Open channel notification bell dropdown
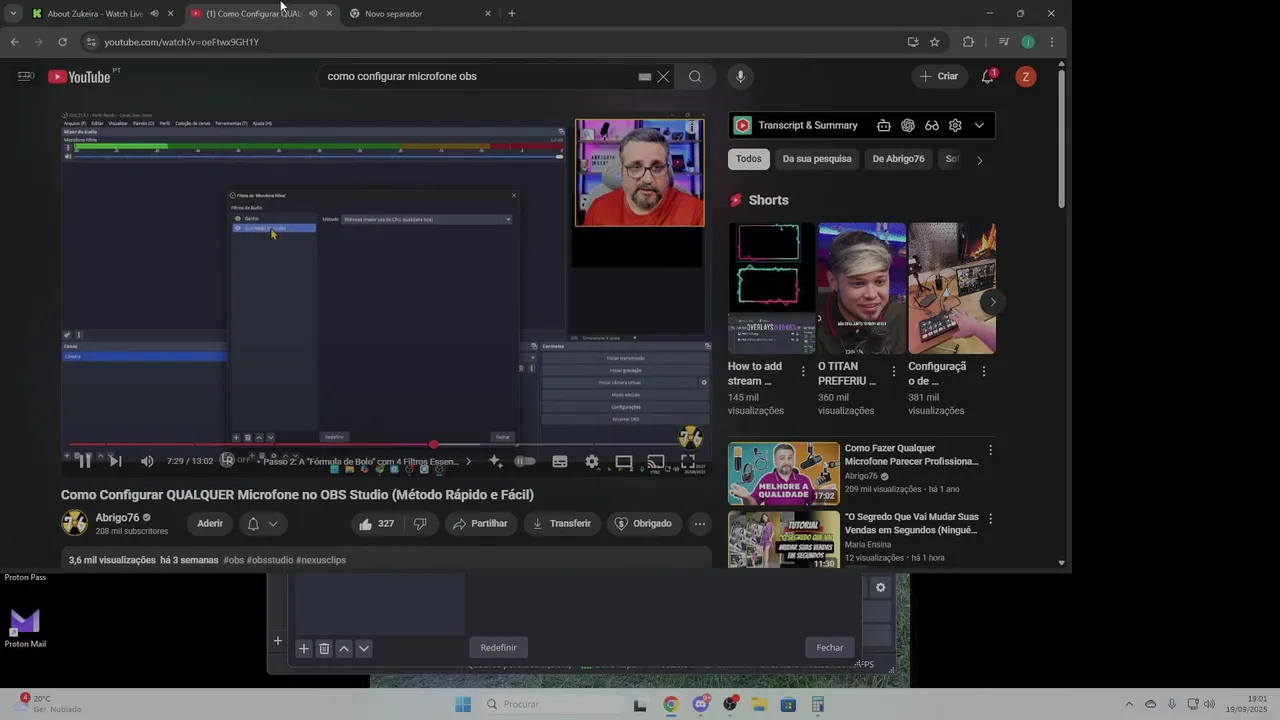Screen dimensions: 1280x720 [262, 524]
